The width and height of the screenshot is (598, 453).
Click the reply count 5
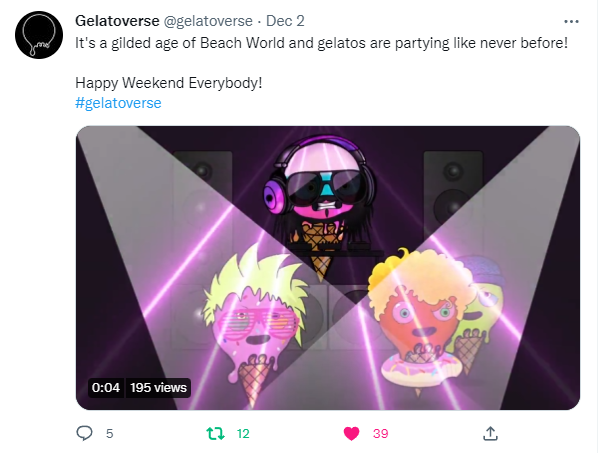click(109, 434)
